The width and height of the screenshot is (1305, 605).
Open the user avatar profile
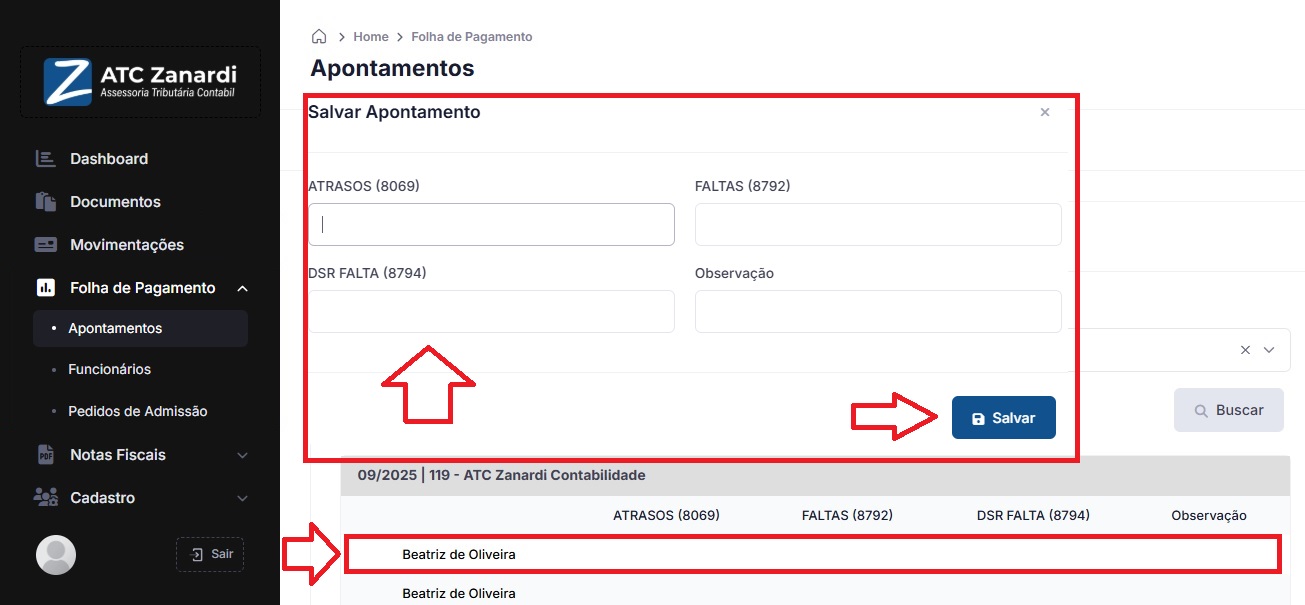click(56, 555)
